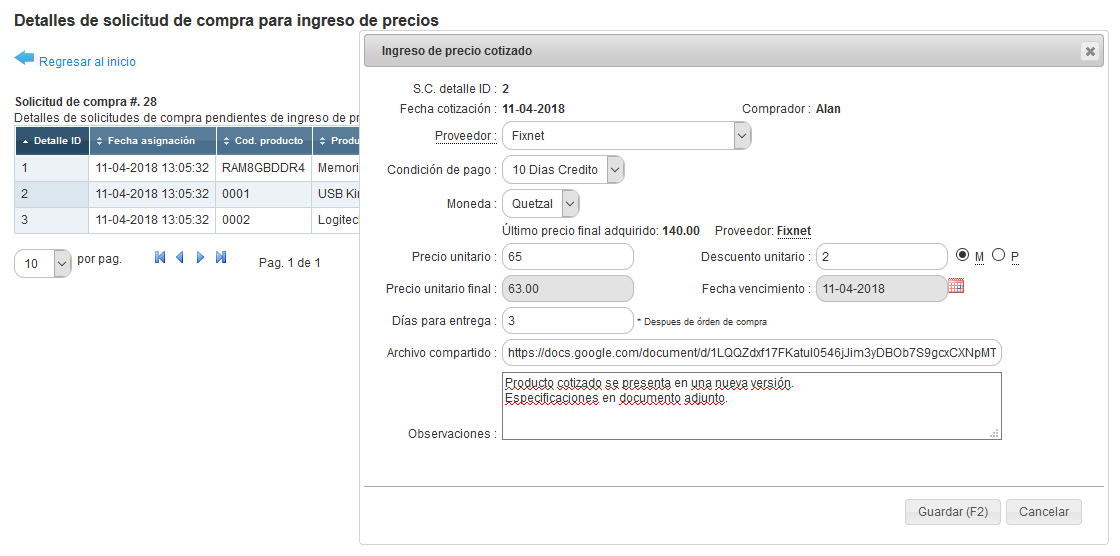Open the Condición de pago dropdown
1120x556 pixels.
(x=615, y=170)
